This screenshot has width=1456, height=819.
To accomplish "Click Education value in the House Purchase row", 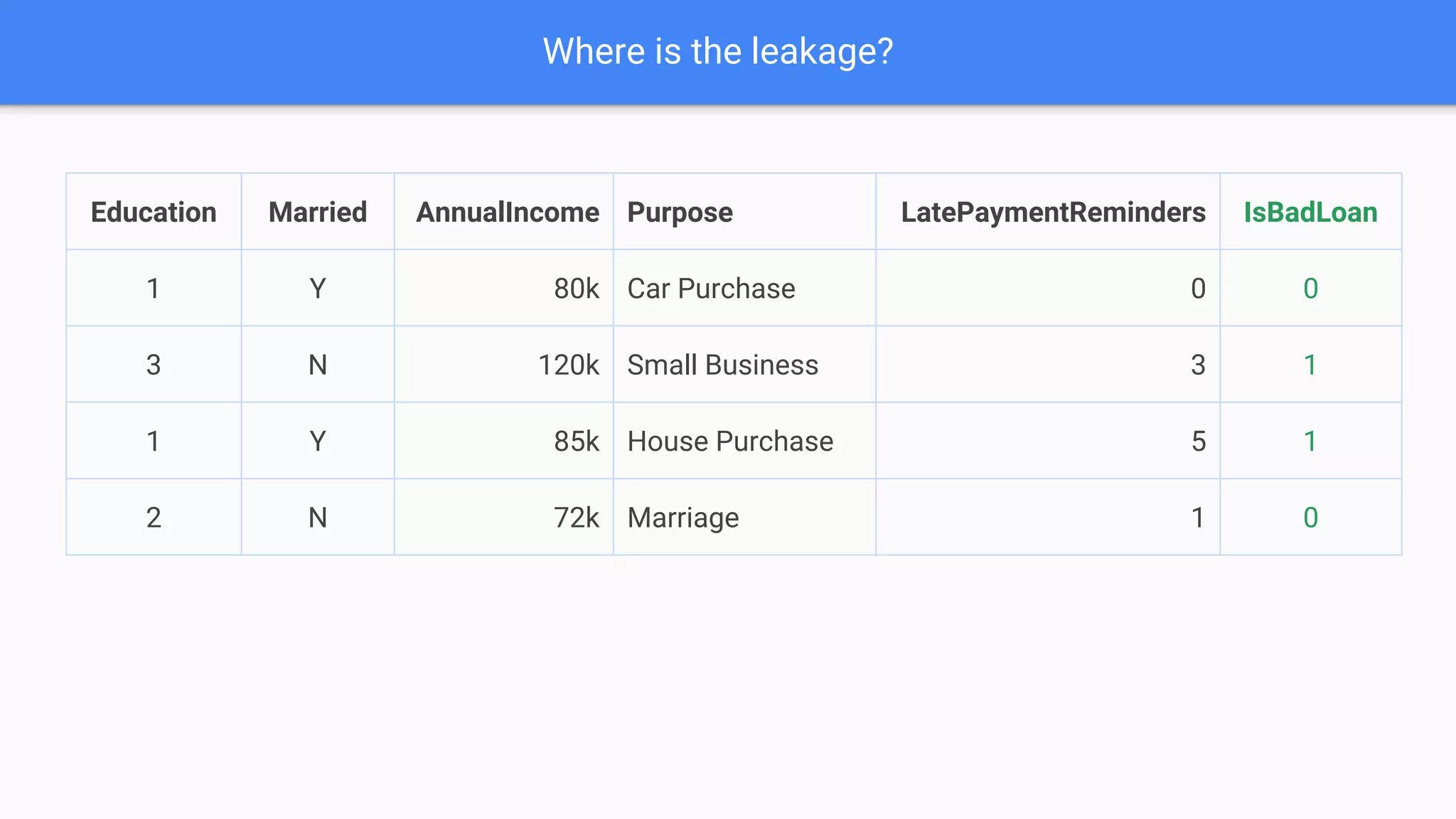I will coord(154,441).
